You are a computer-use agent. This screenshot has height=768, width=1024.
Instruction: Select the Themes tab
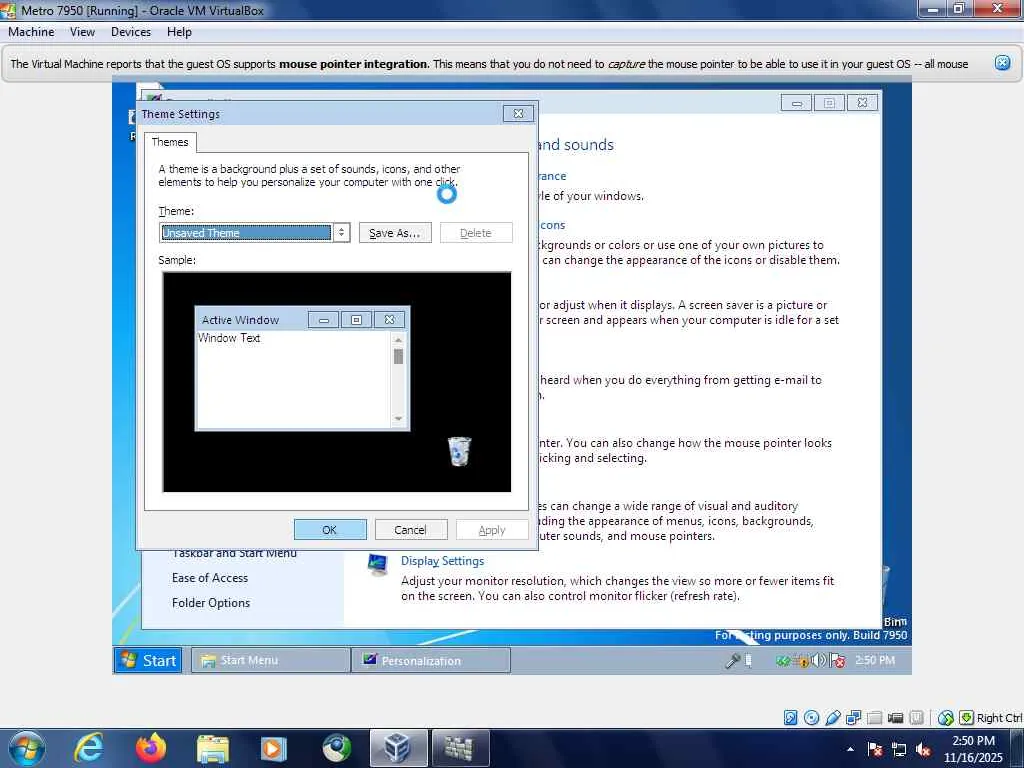point(170,142)
